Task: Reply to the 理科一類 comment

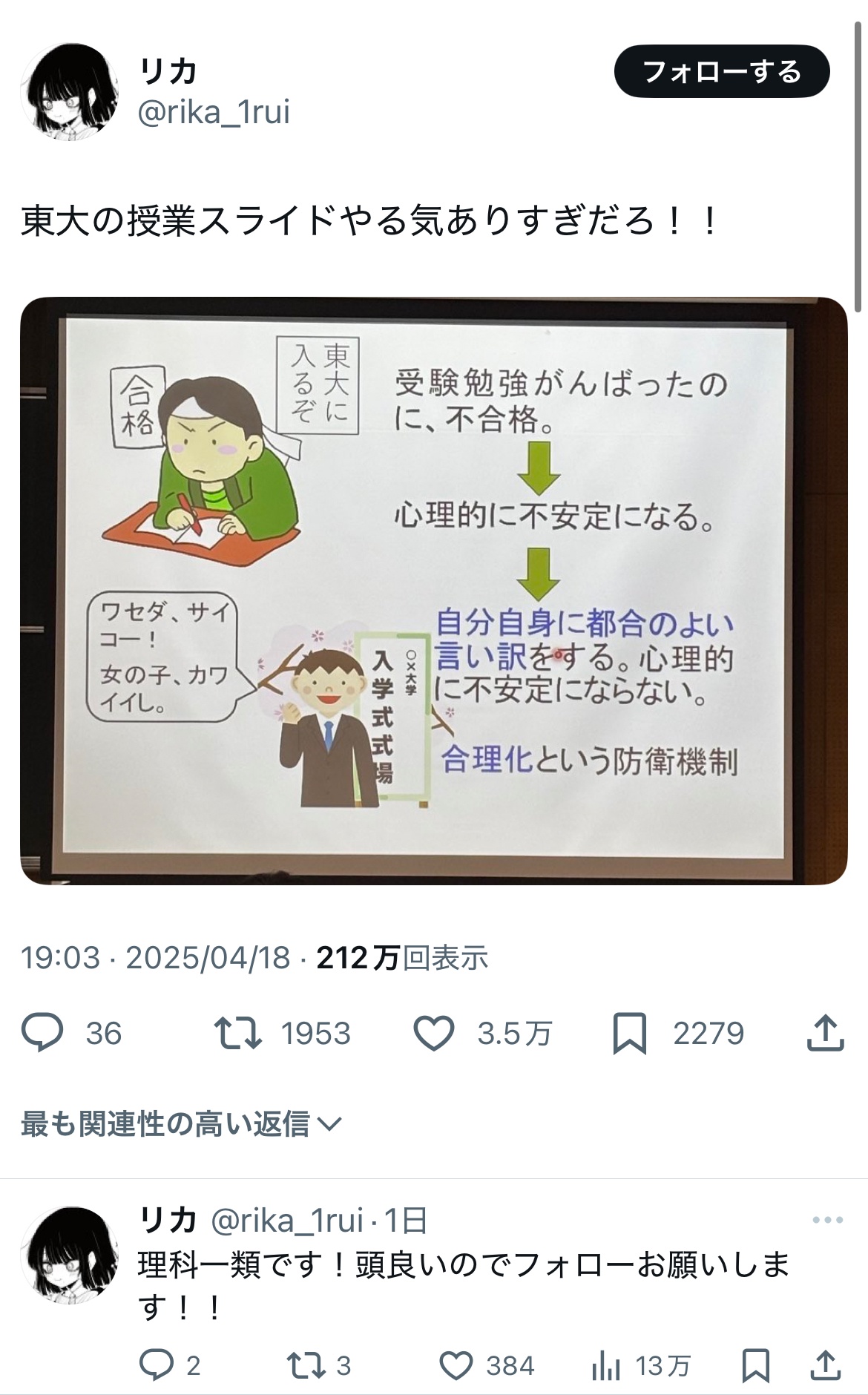Action: [157, 1365]
